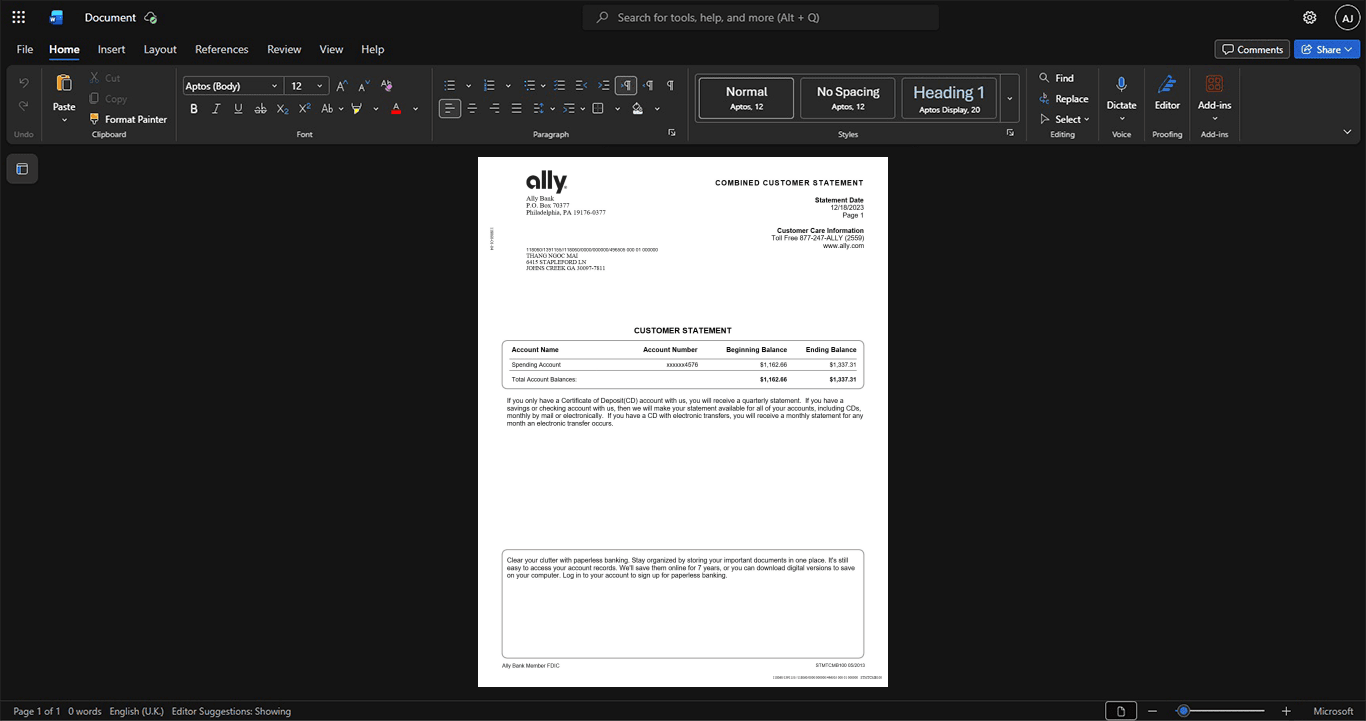Image resolution: width=1366 pixels, height=721 pixels.
Task: Click the Comments button
Action: click(1252, 49)
